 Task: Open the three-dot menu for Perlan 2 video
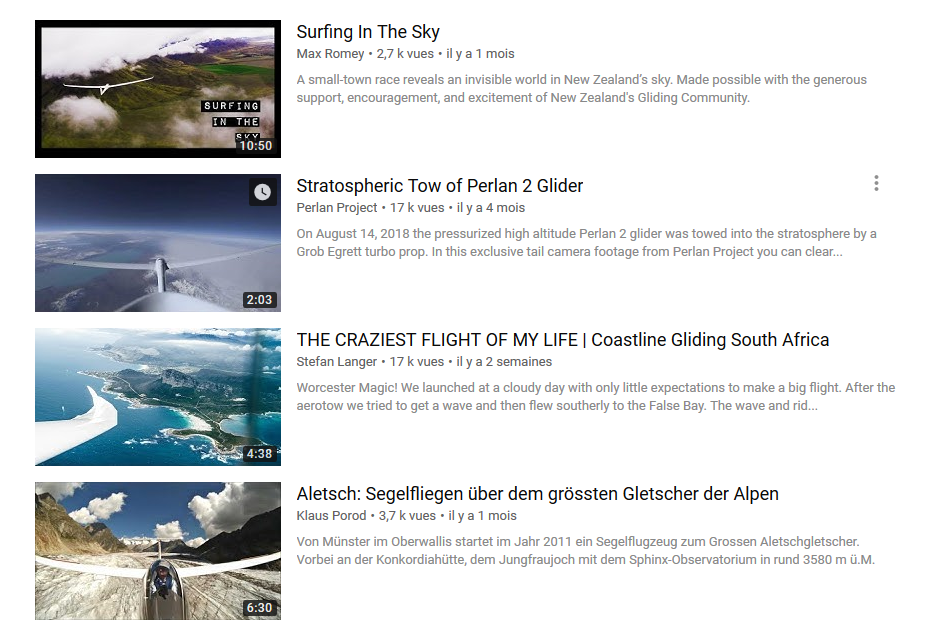[876, 184]
